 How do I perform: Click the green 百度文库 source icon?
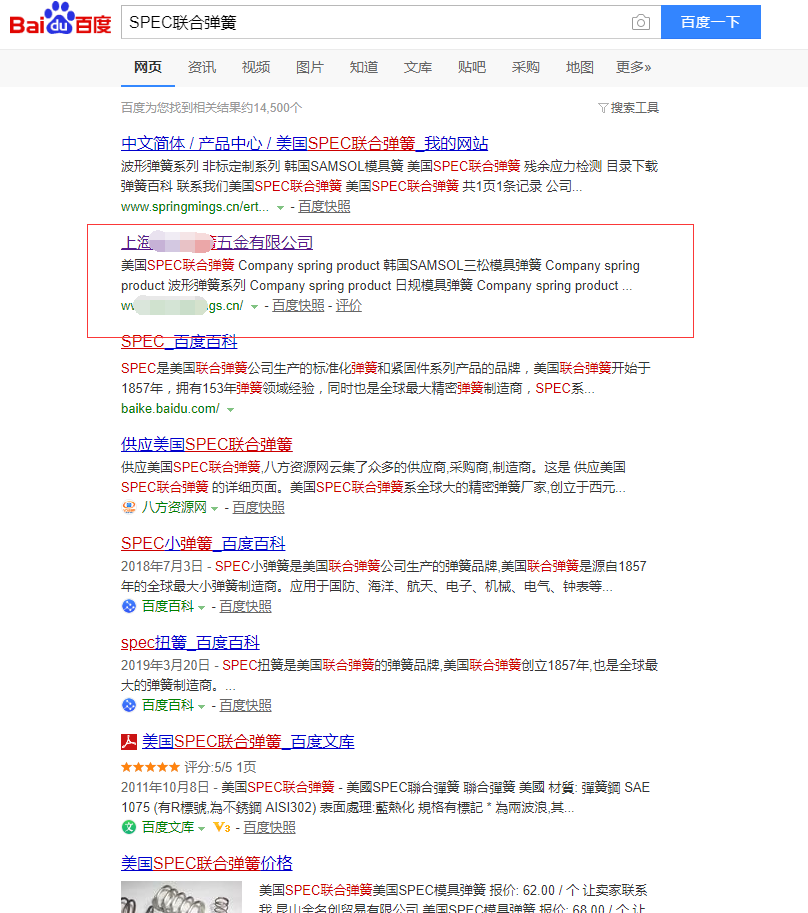[129, 827]
